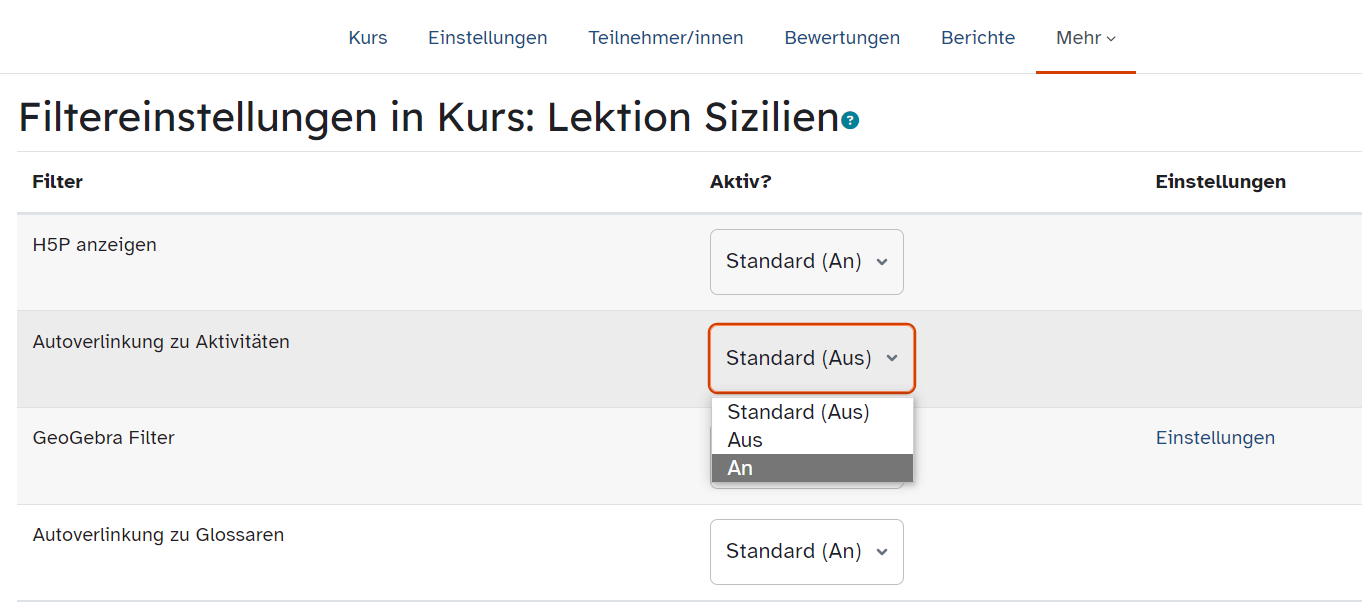Click the Autoverlinkung zu Glossaren dropdown arrow
The height and width of the screenshot is (602, 1362).
point(882,552)
